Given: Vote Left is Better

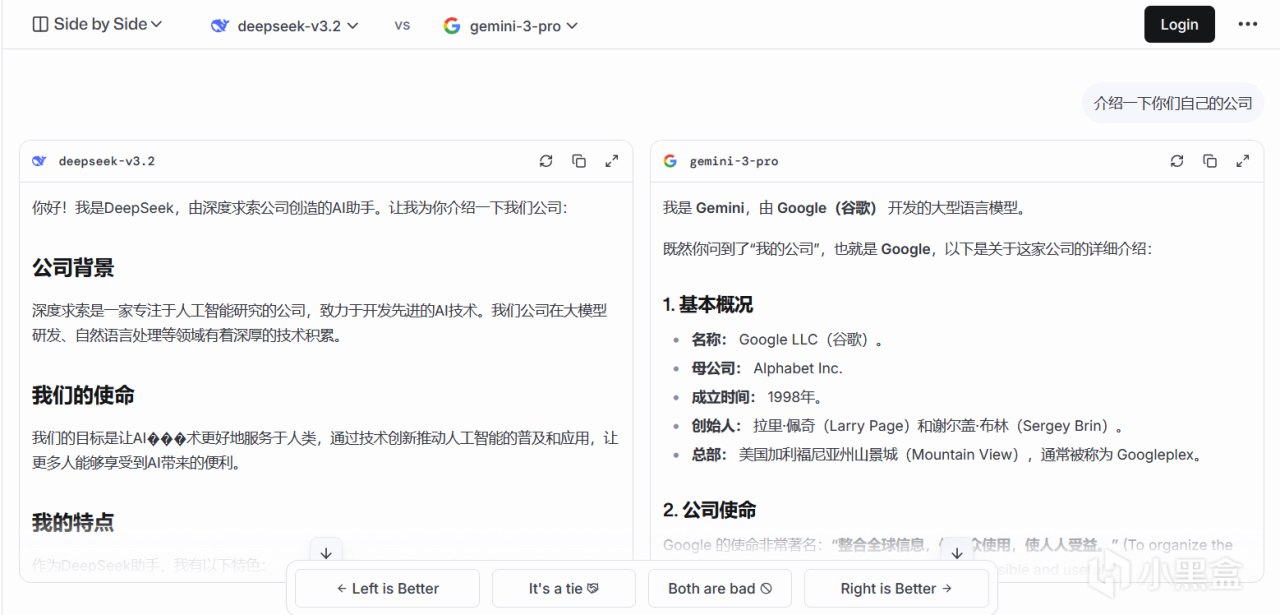Looking at the screenshot, I should point(387,588).
